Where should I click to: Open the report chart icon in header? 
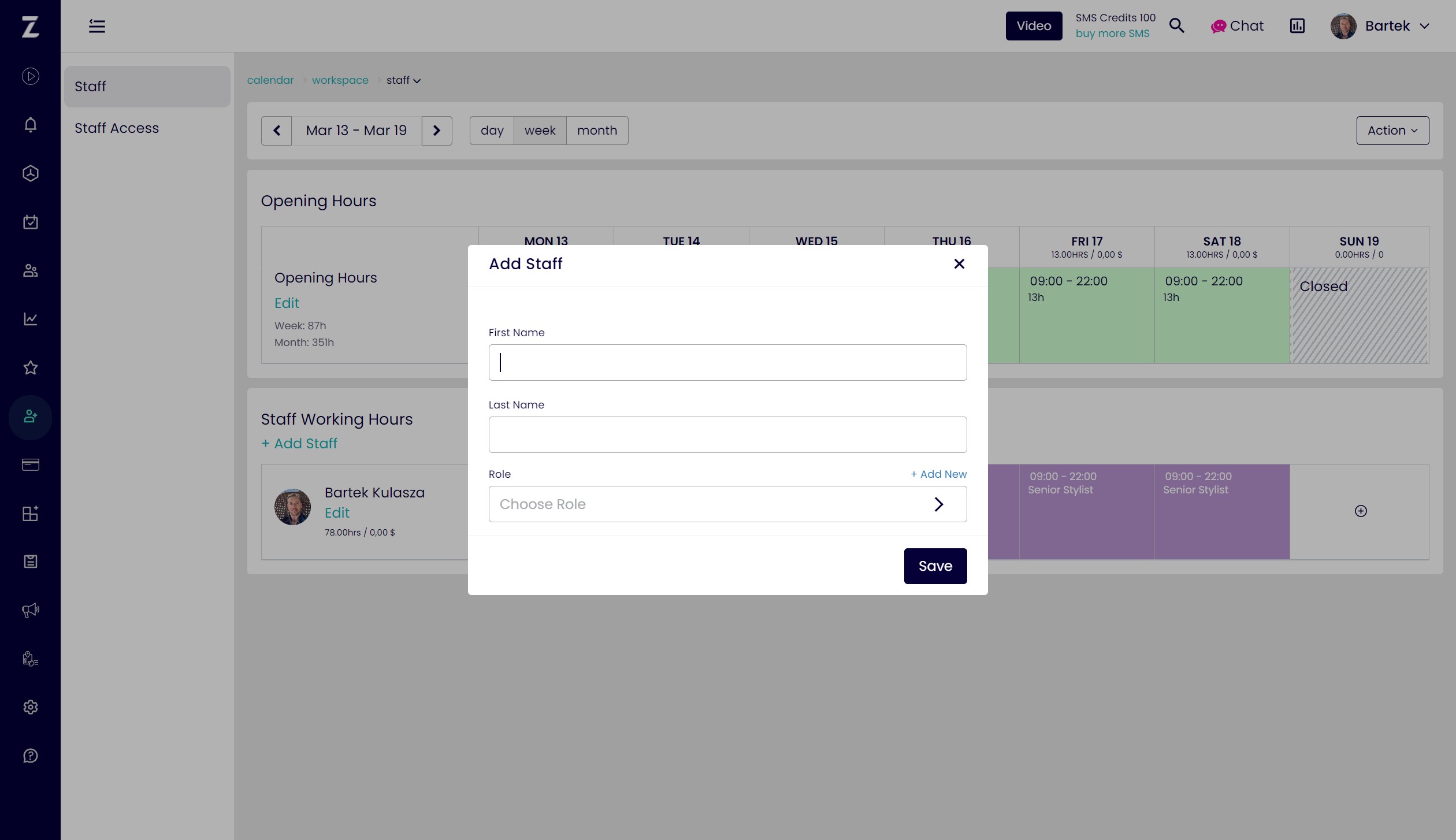click(1297, 26)
